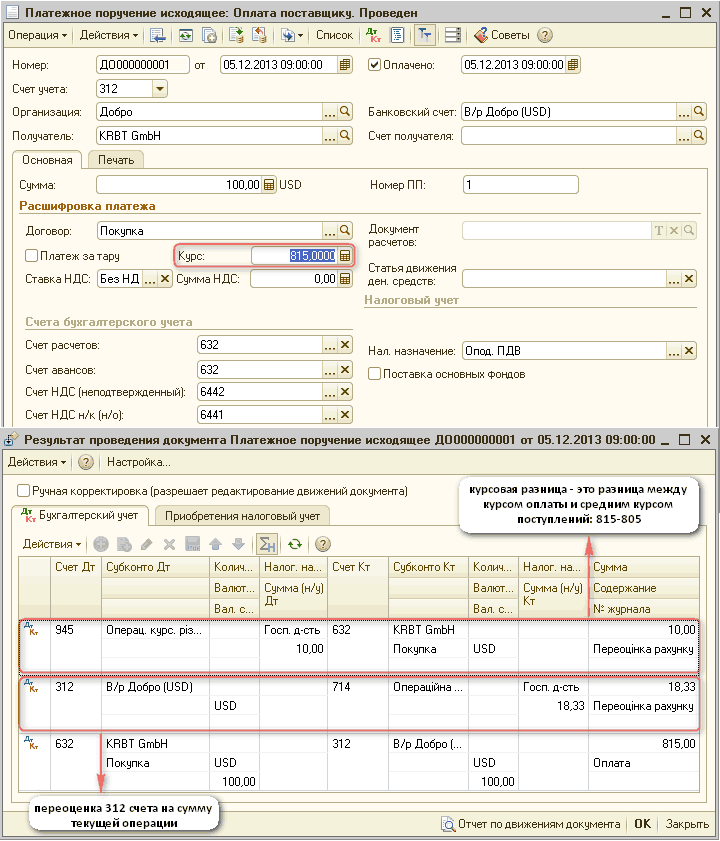The width and height of the screenshot is (720, 841).
Task: Clear the Счет расчетов field with X
Action: point(345,345)
